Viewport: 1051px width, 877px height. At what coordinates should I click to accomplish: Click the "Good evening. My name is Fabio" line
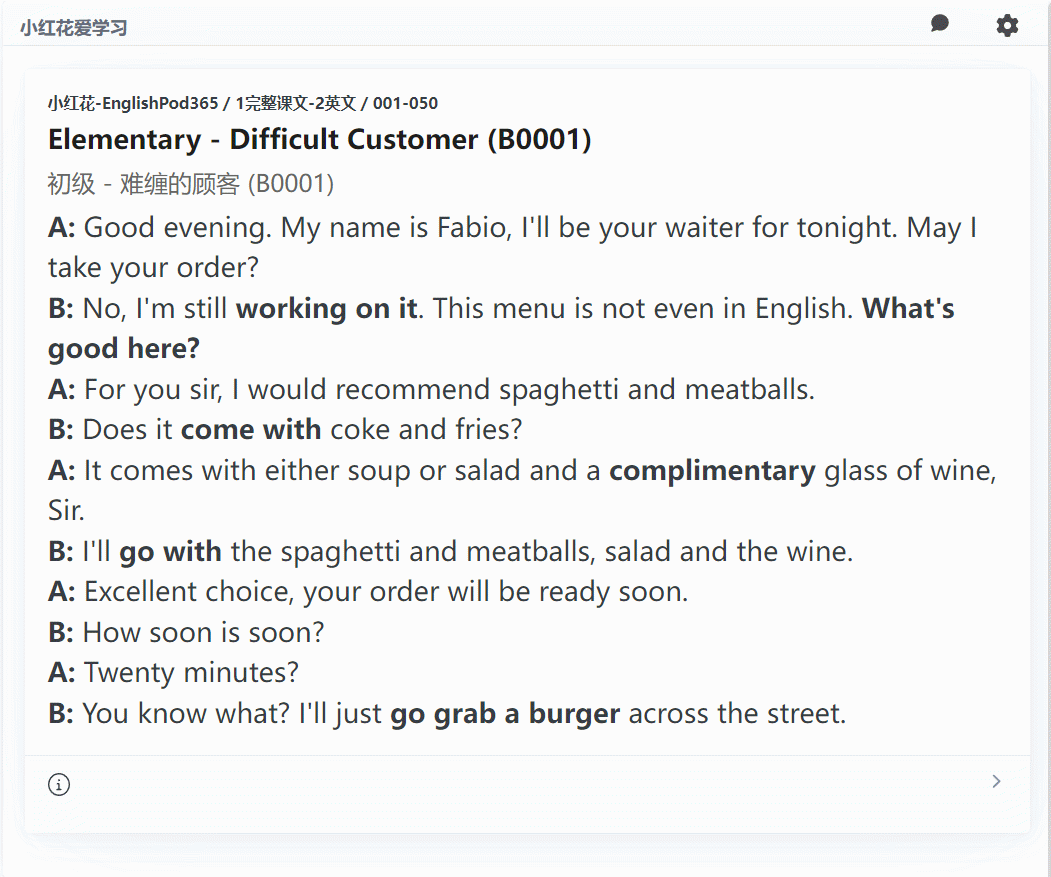[x=512, y=228]
